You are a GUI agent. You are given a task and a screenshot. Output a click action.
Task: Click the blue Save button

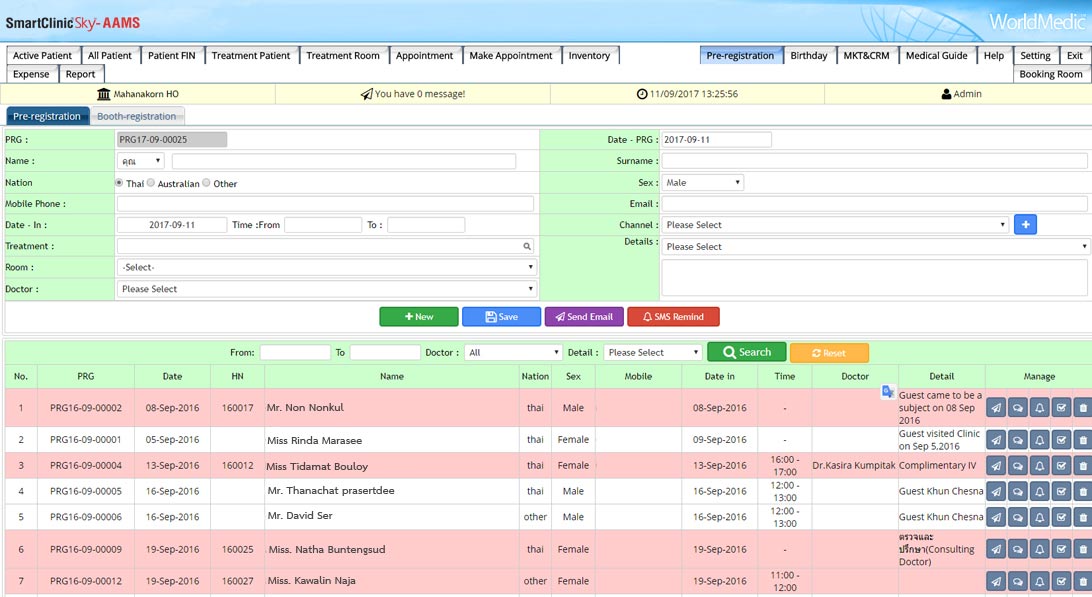tap(501, 317)
